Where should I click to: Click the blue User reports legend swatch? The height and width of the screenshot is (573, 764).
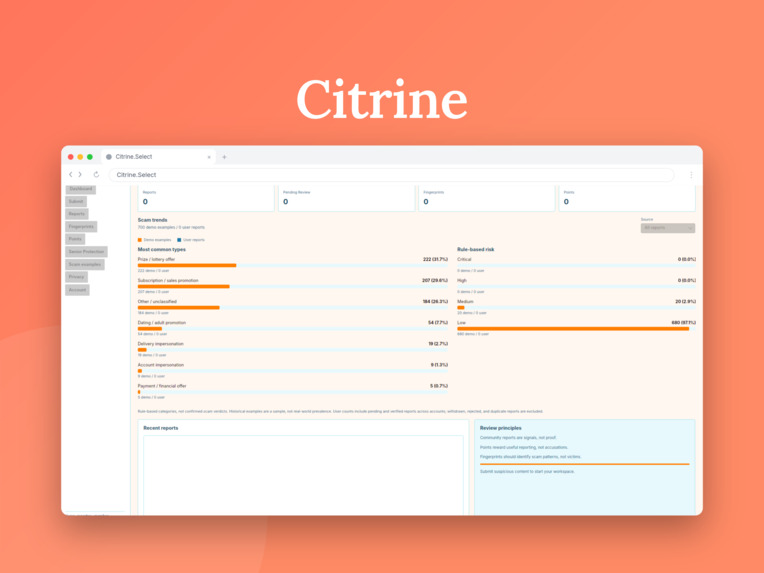179,240
